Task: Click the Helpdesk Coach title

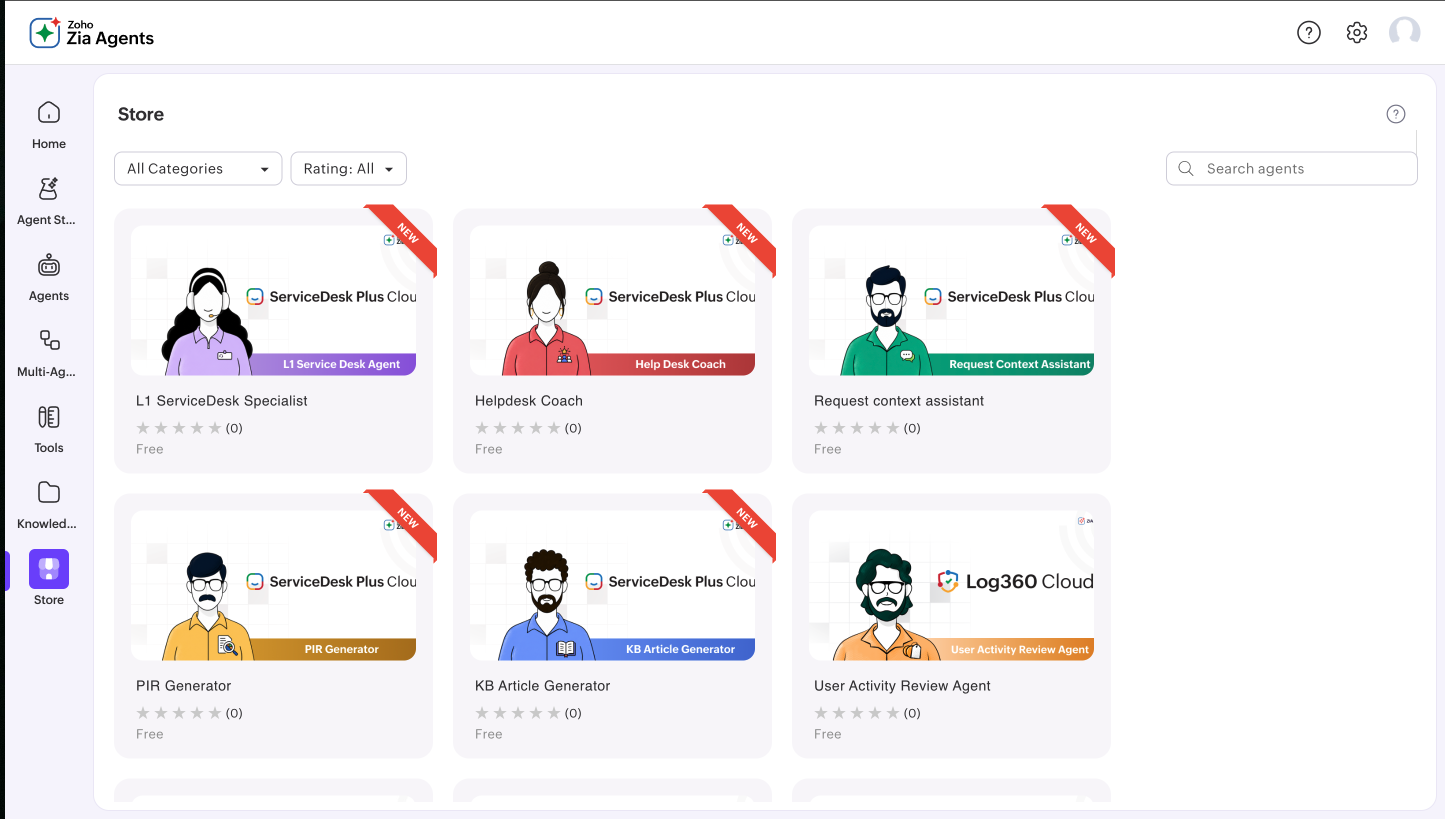Action: [x=529, y=401]
